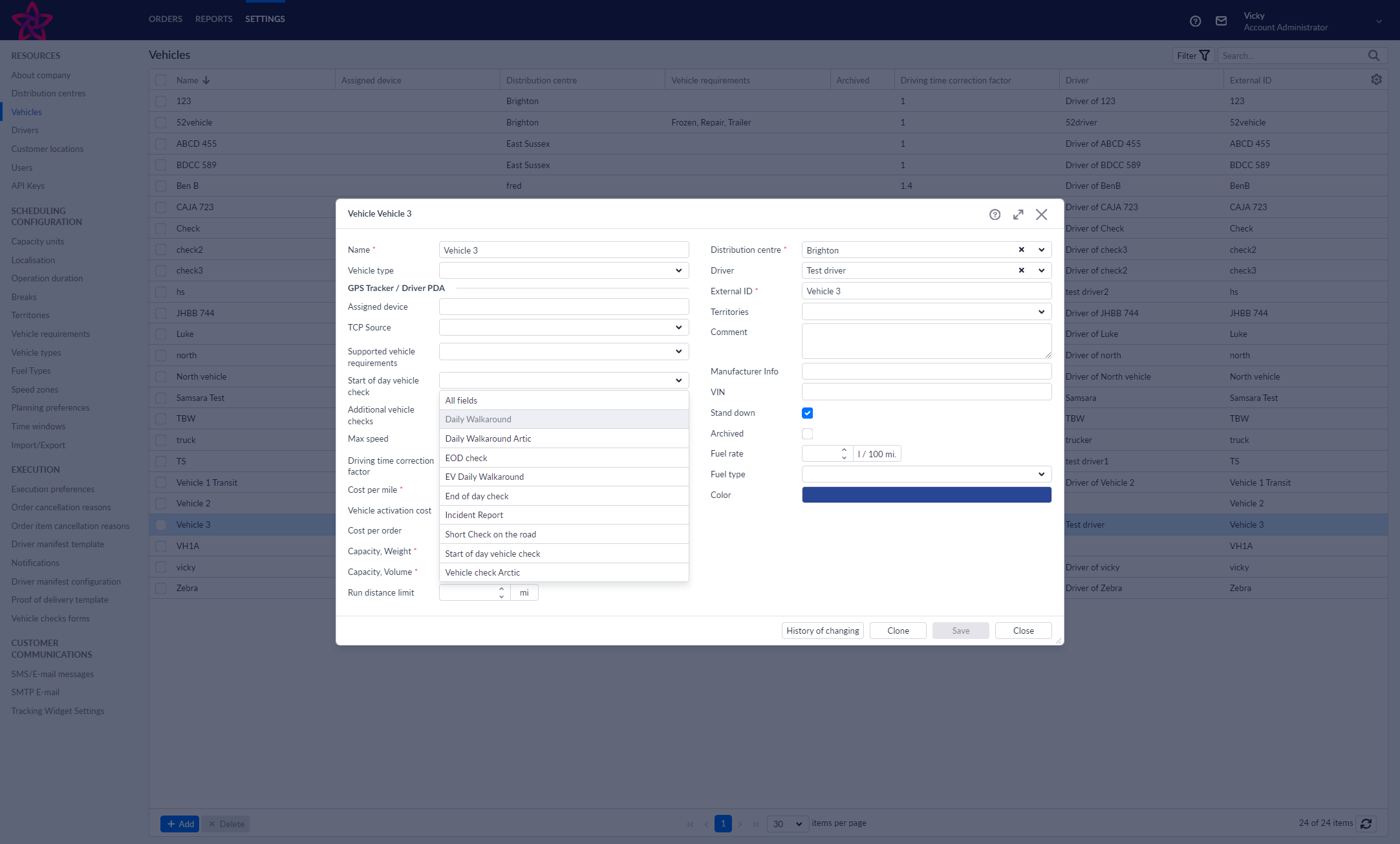
Task: Select the checkbox for vehicle 123
Action: tap(160, 101)
